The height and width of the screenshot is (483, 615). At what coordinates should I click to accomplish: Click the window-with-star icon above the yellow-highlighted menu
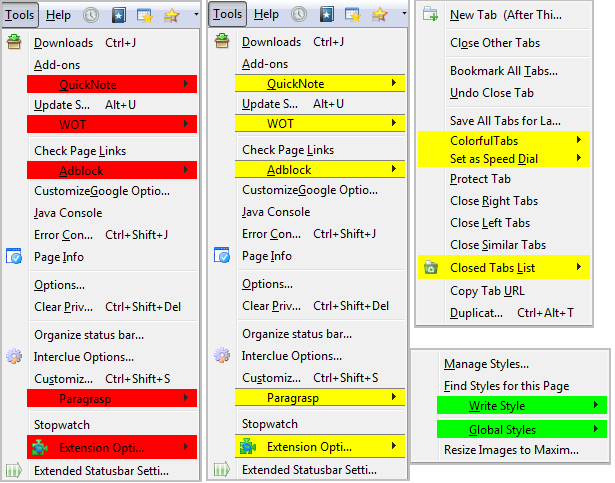pos(353,15)
